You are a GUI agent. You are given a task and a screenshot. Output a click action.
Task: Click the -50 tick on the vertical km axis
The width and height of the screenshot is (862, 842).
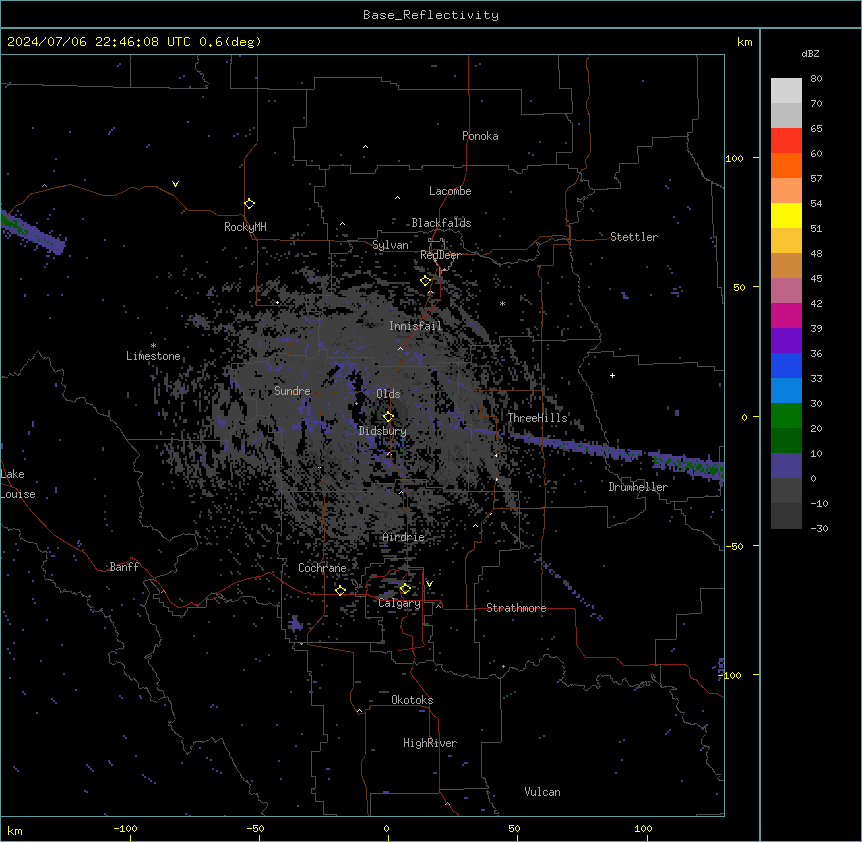point(734,546)
